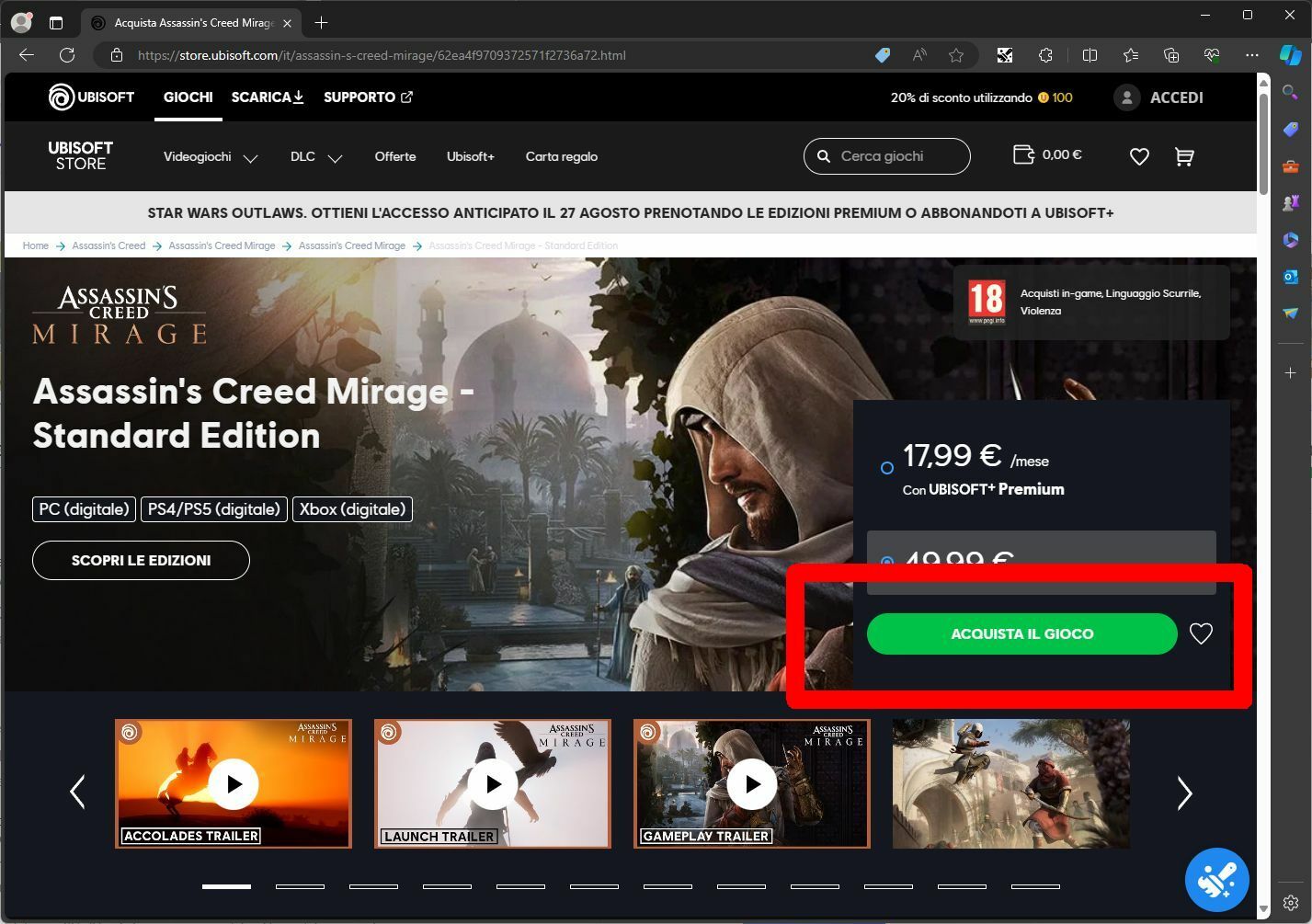
Task: Choose the PS4/PS5 (digitale) platform tag
Action: 214,509
